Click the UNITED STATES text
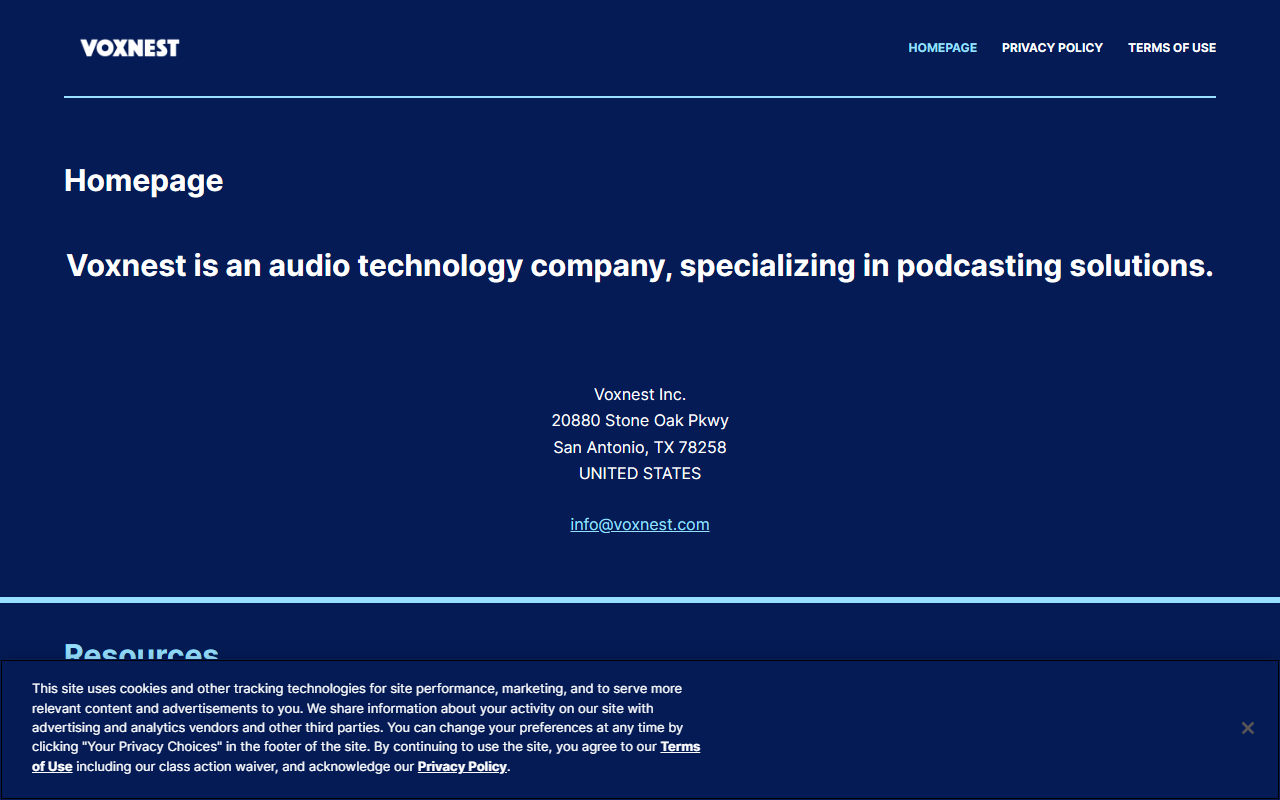The width and height of the screenshot is (1280, 800). tap(640, 473)
